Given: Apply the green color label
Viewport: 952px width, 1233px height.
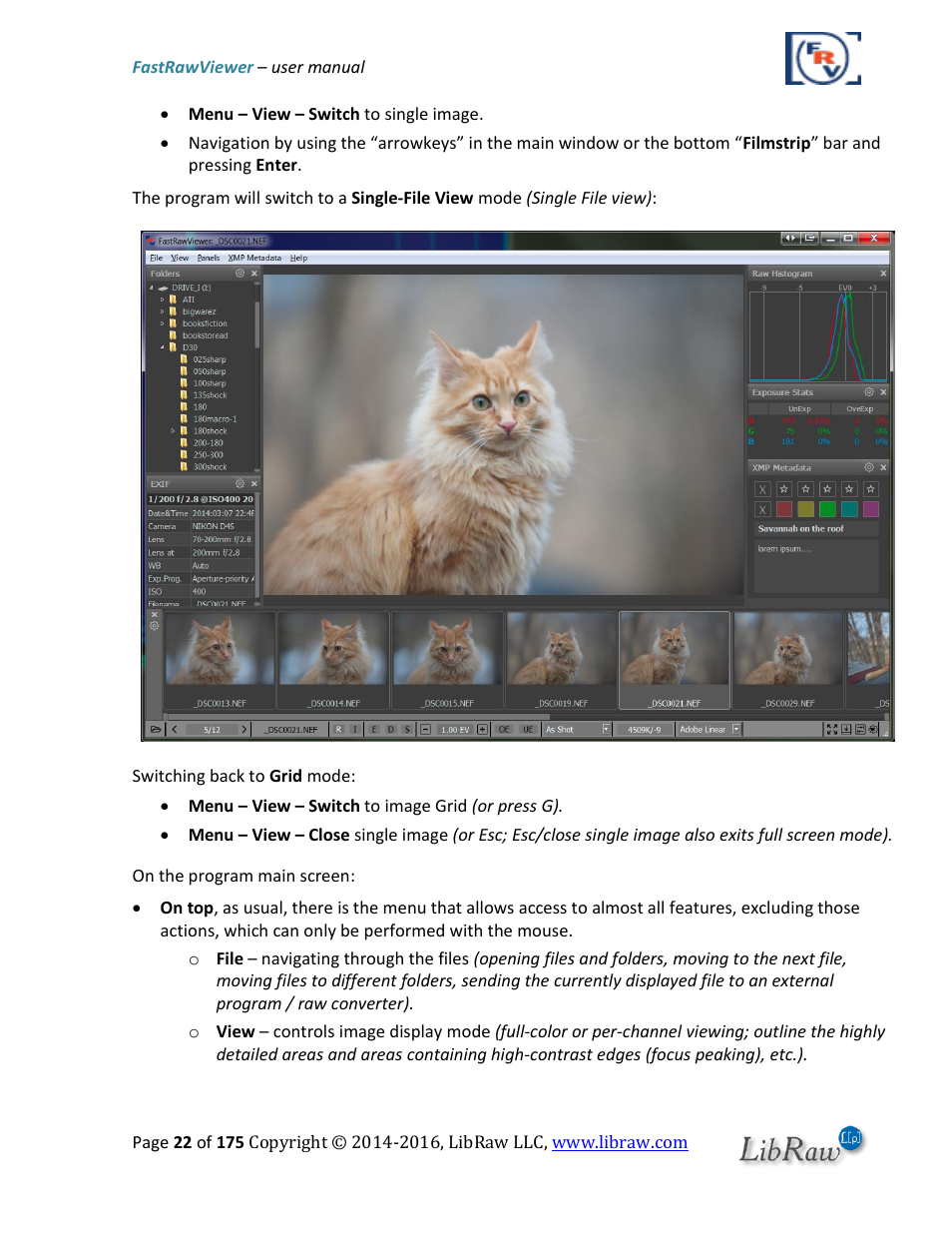Looking at the screenshot, I should [x=827, y=509].
